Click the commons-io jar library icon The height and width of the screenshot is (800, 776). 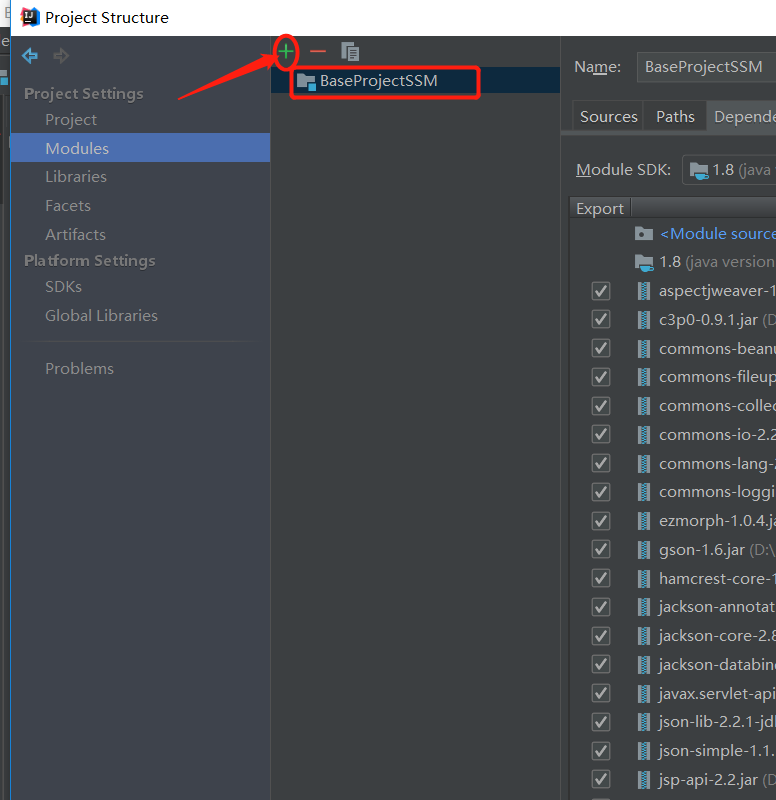click(644, 435)
